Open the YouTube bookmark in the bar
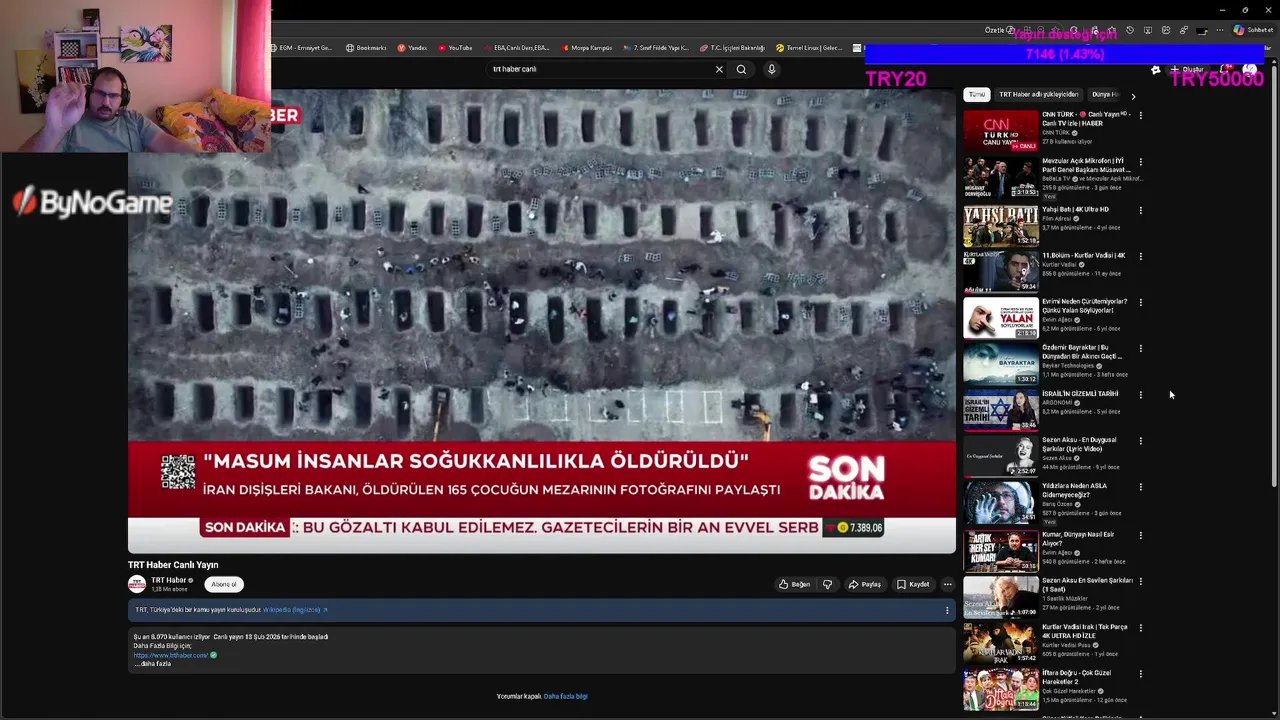 pos(454,48)
